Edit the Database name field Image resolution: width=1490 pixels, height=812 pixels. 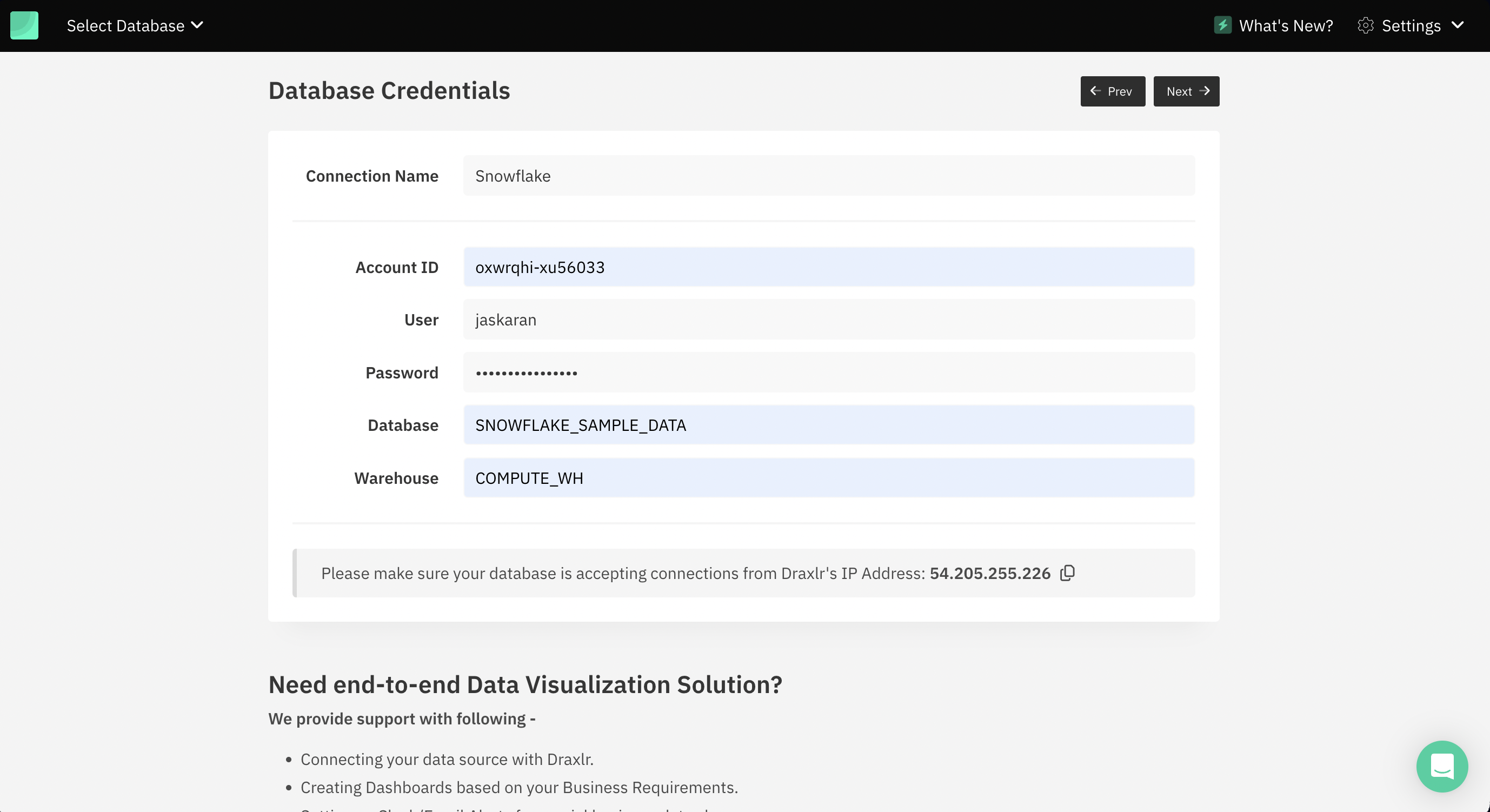point(829,425)
